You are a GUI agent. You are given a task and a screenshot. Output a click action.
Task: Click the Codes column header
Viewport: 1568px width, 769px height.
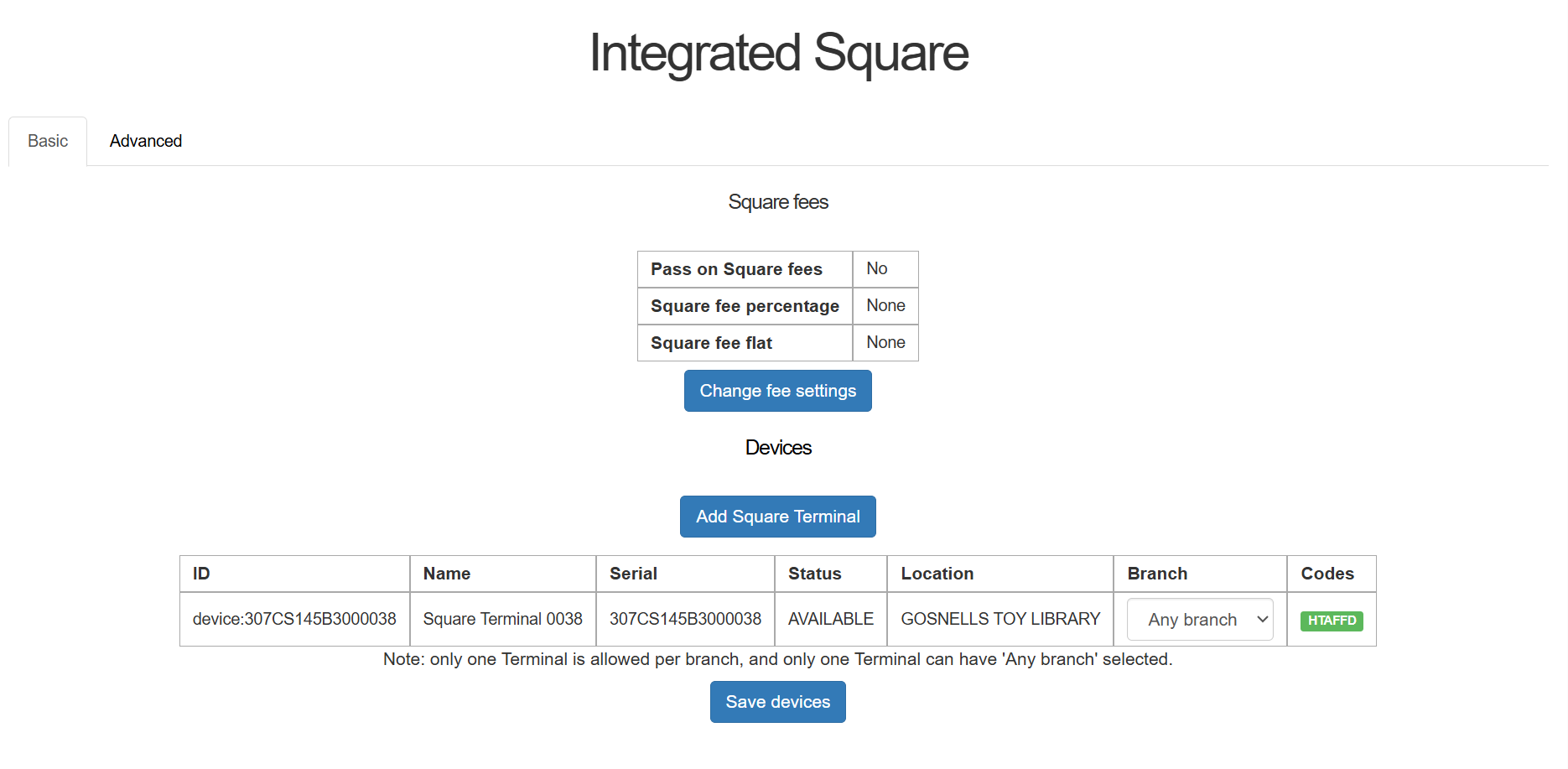pyautogui.click(x=1332, y=574)
